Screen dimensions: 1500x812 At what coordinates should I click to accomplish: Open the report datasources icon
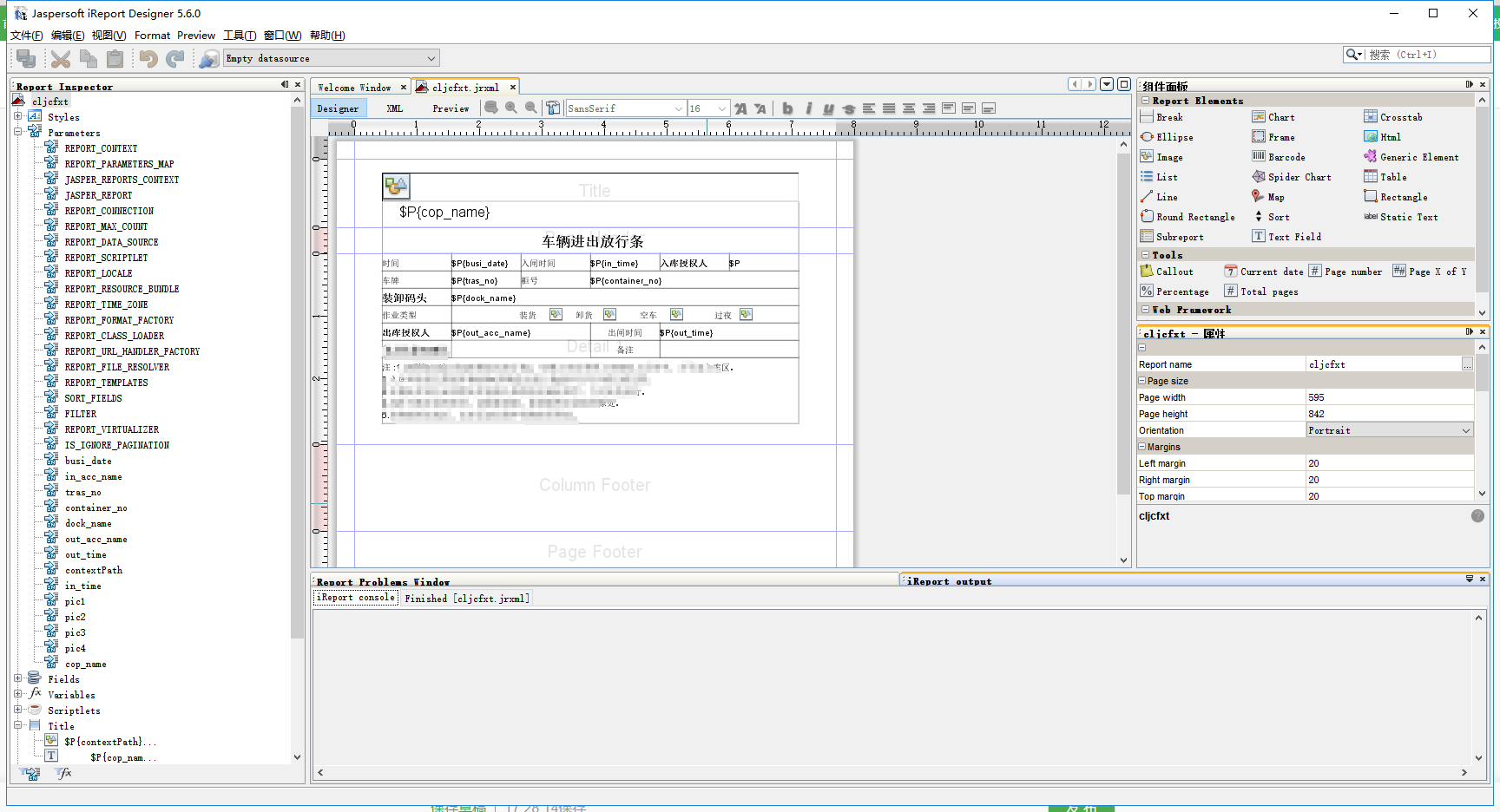[209, 58]
